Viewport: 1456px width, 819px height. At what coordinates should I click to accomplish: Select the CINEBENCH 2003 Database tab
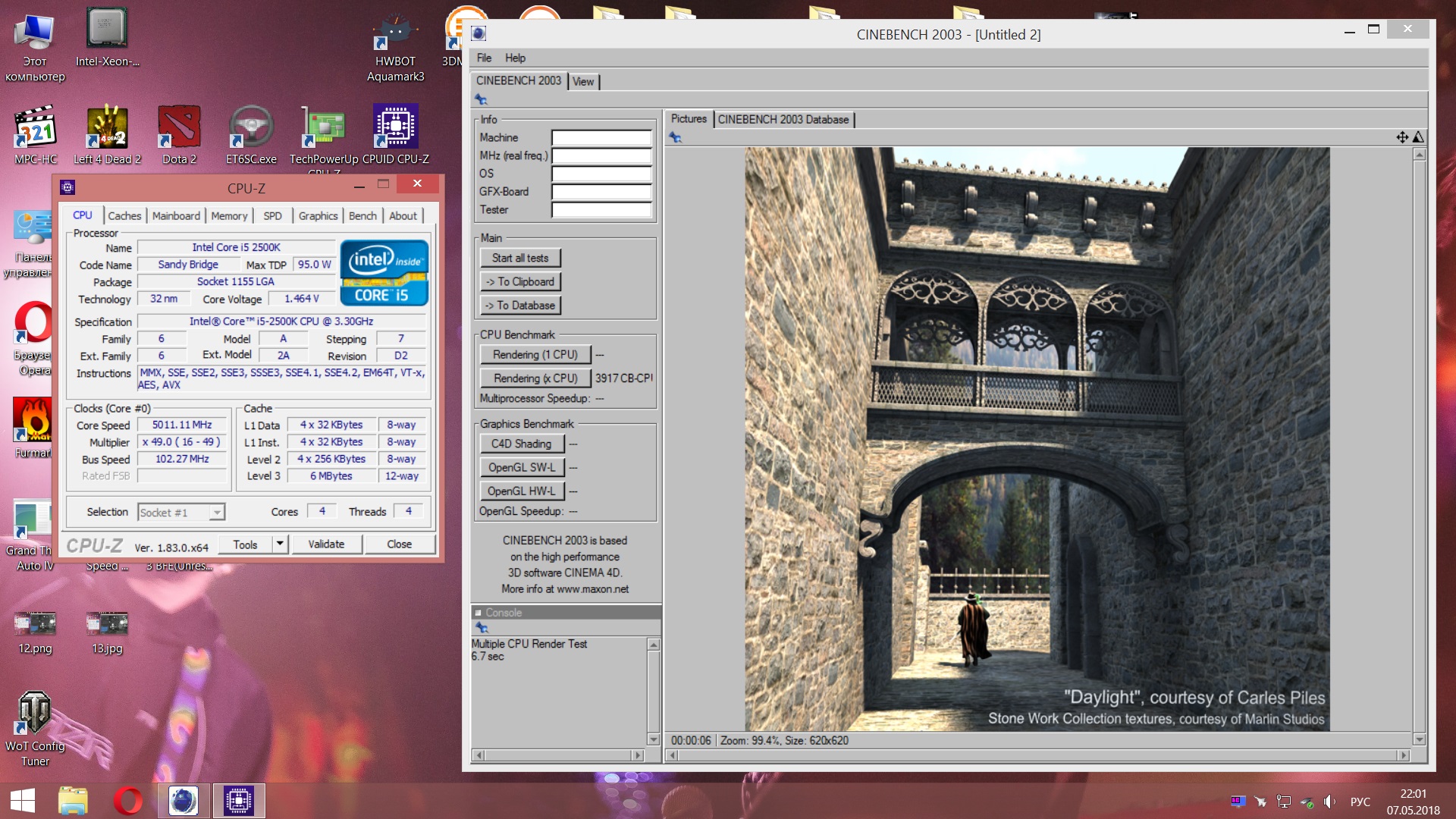click(783, 119)
